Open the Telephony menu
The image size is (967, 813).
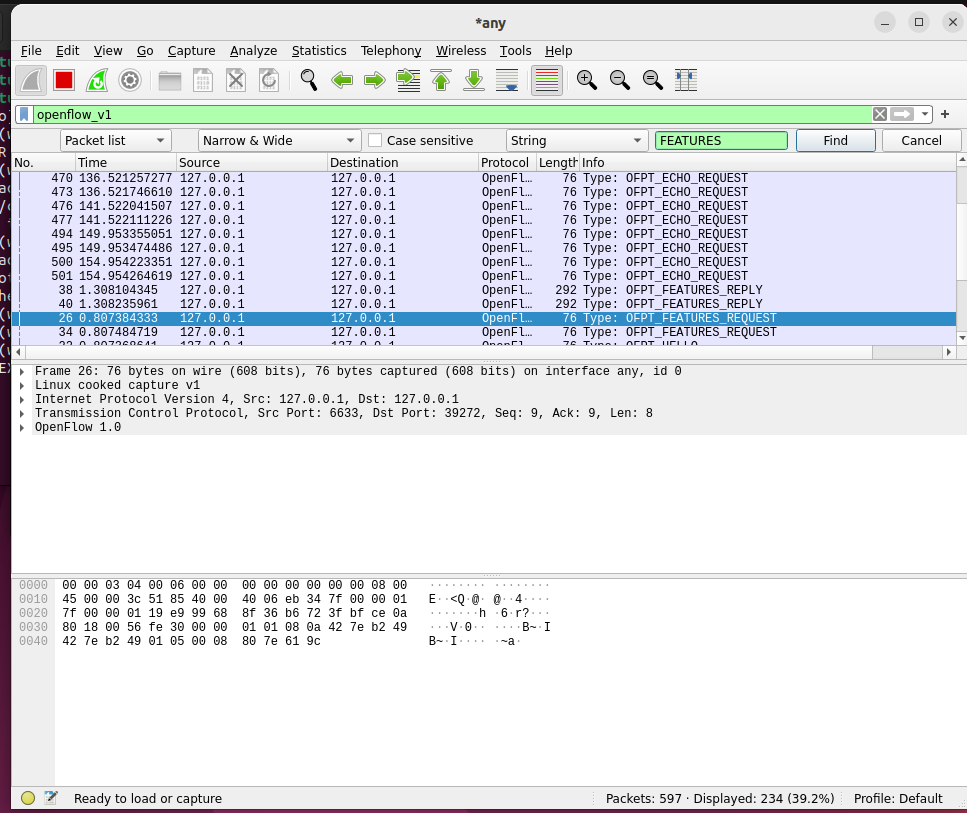tap(391, 51)
